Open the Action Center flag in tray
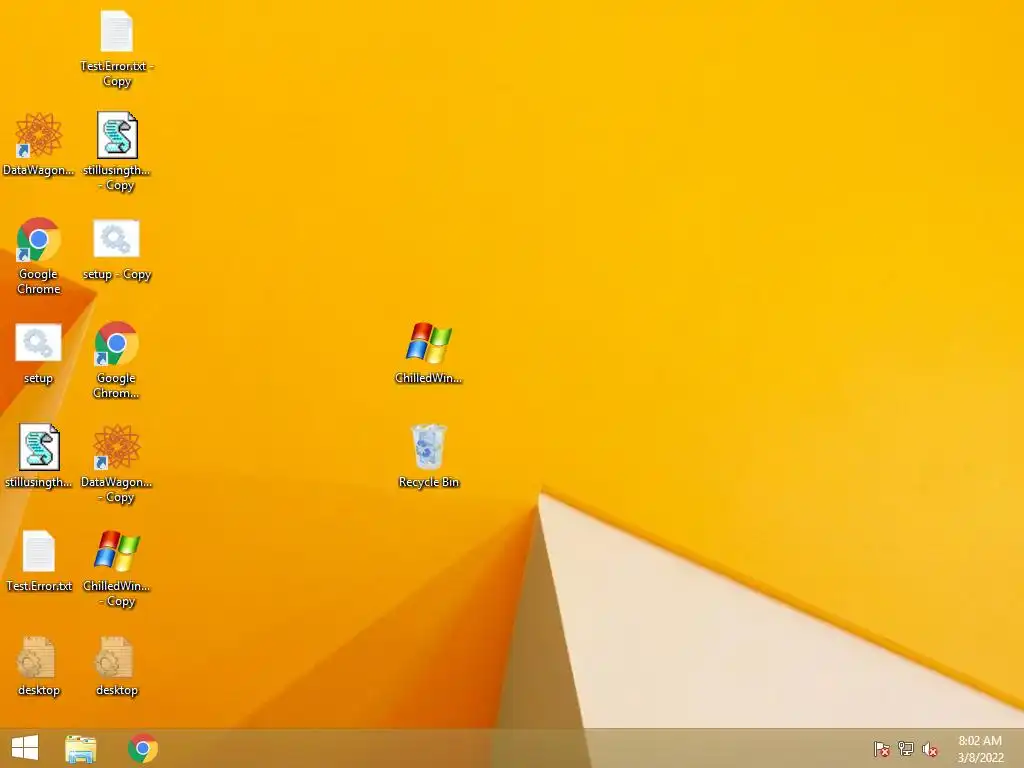The width and height of the screenshot is (1024, 768). pyautogui.click(x=881, y=749)
